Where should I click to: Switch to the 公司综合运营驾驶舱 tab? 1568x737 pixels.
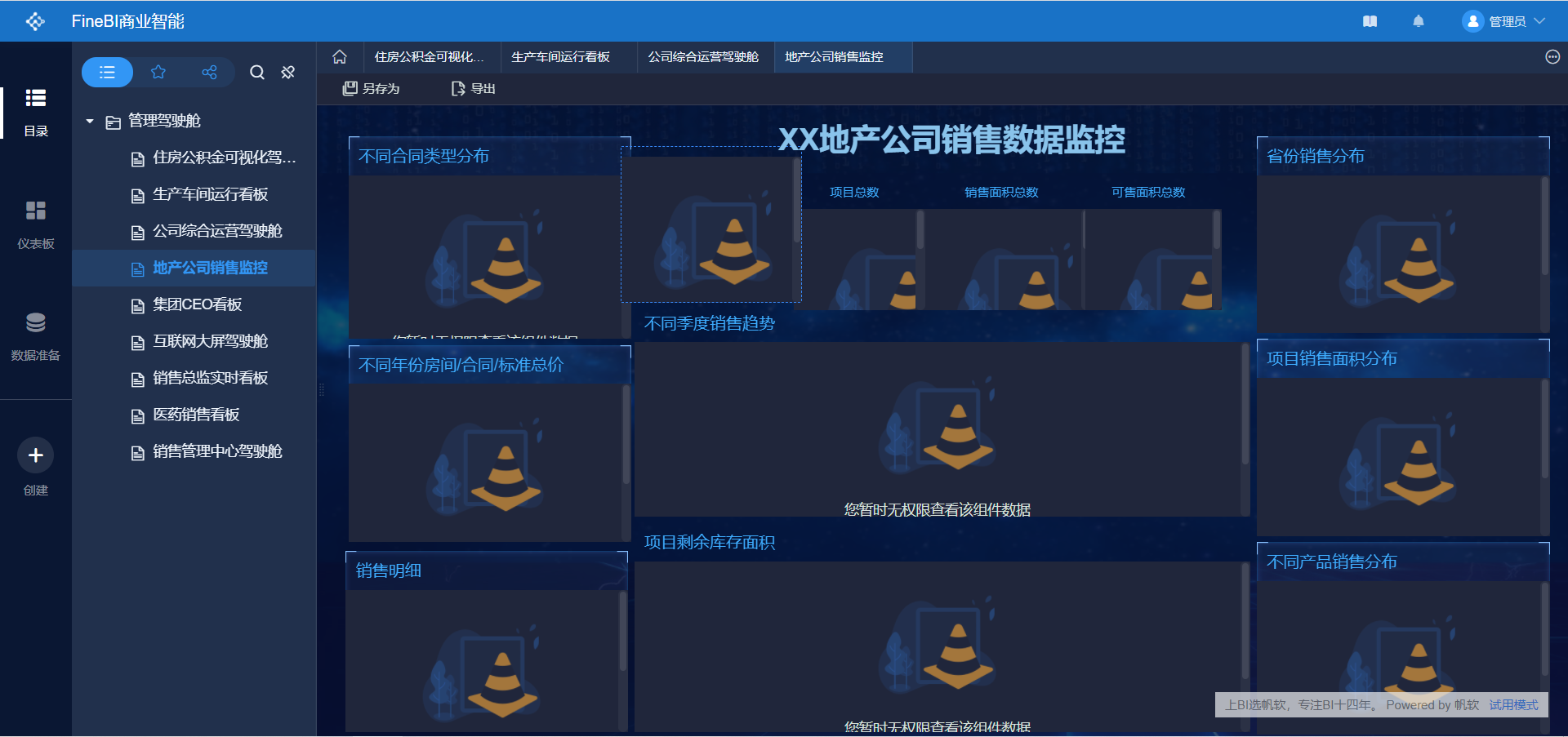click(706, 57)
